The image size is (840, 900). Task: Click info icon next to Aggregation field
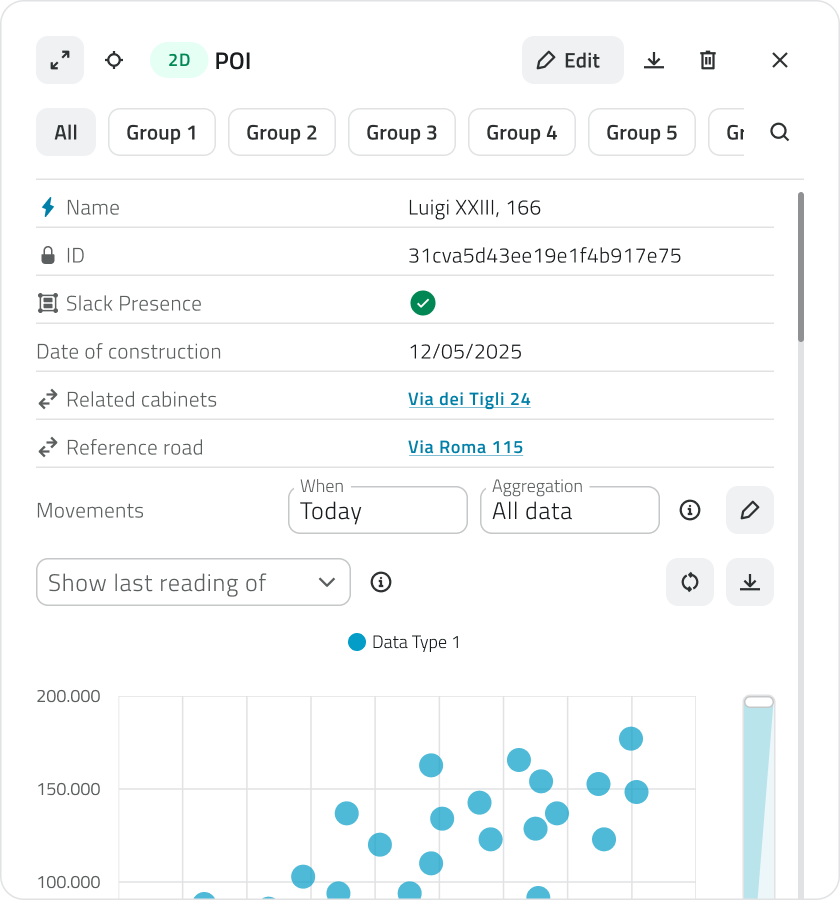(690, 510)
